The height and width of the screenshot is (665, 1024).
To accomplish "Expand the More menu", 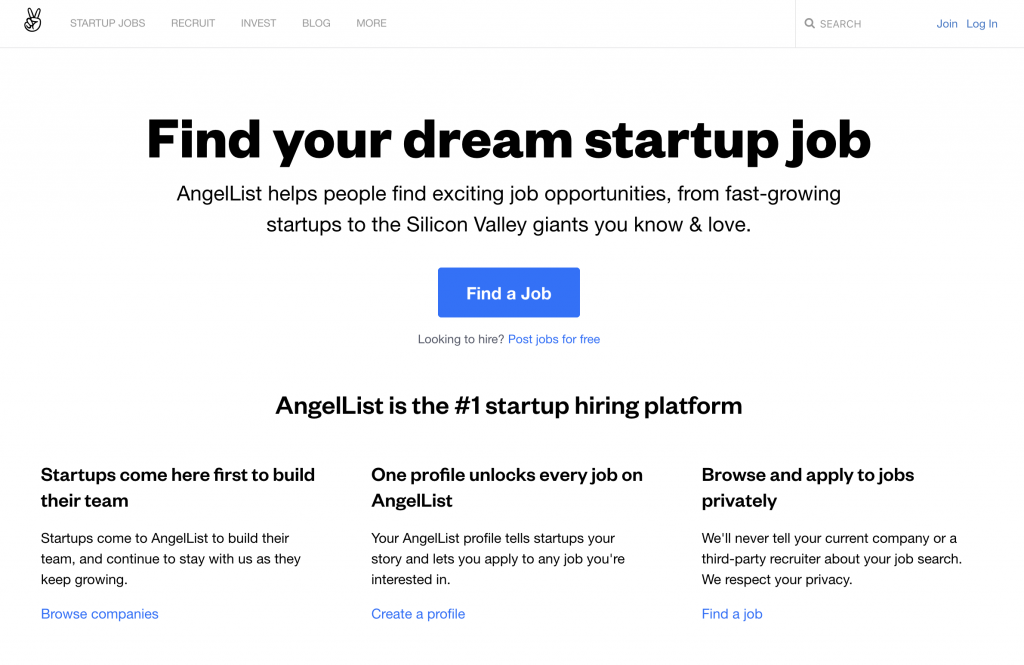I will (372, 24).
